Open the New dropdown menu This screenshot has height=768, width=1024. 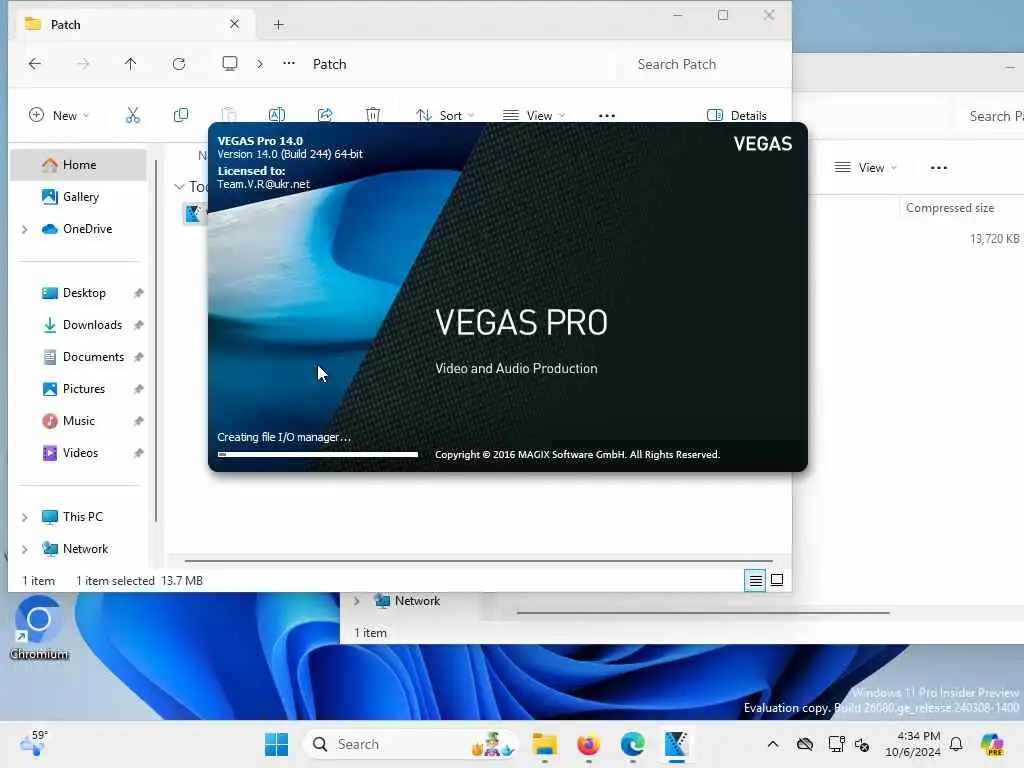pyautogui.click(x=59, y=116)
